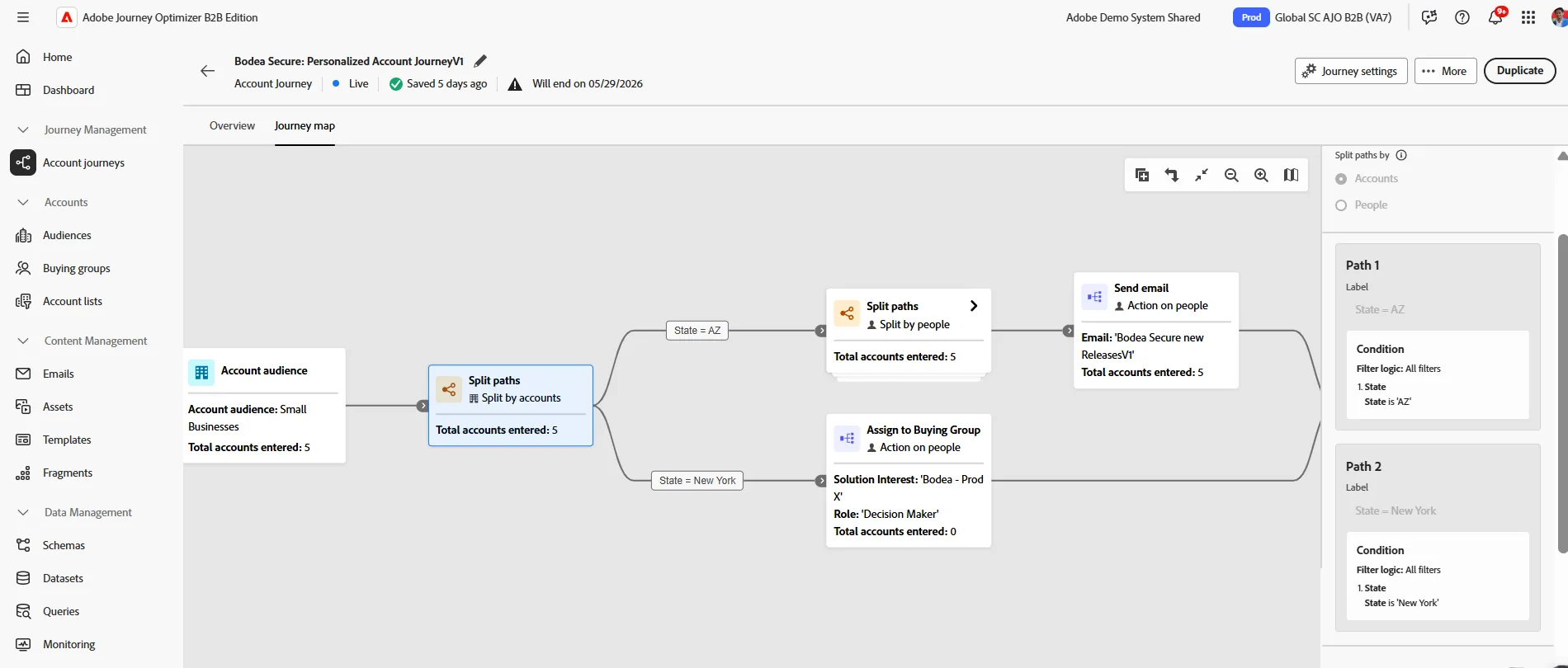Select the People radio option
The image size is (1568, 668).
(1341, 205)
